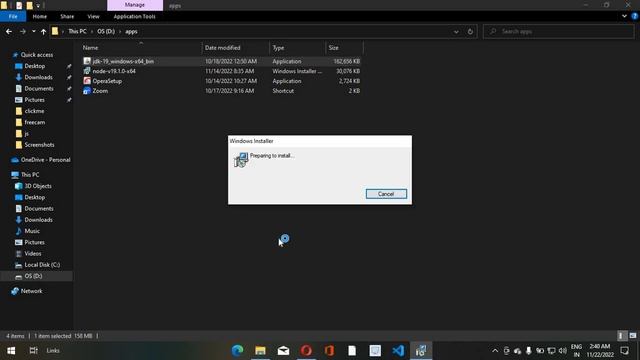Viewport: 640px width, 360px height.
Task: Open File Explorer taskbar icon
Action: pos(260,351)
